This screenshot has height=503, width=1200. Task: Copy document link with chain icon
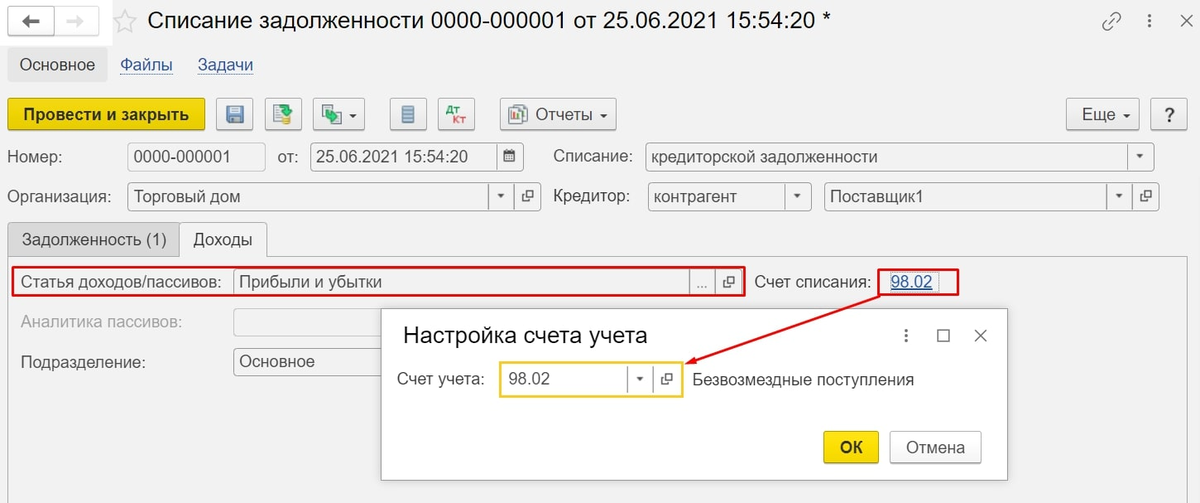point(1112,20)
